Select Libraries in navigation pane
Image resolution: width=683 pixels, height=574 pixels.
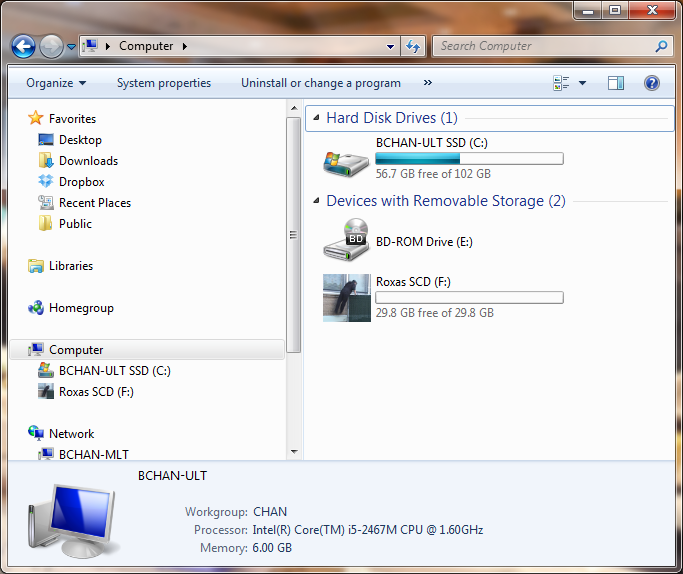pos(71,266)
